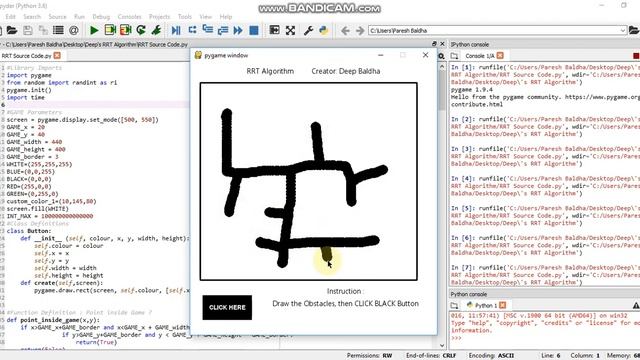Screen dimensions: 640x360
Task: Open Preferences wrench icon
Action: [x=309, y=30]
